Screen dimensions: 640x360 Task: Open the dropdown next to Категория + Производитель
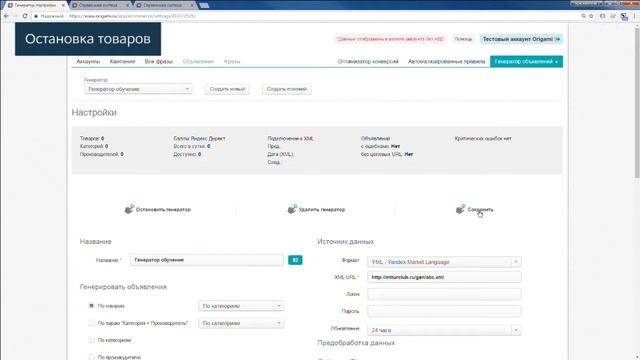pos(241,323)
